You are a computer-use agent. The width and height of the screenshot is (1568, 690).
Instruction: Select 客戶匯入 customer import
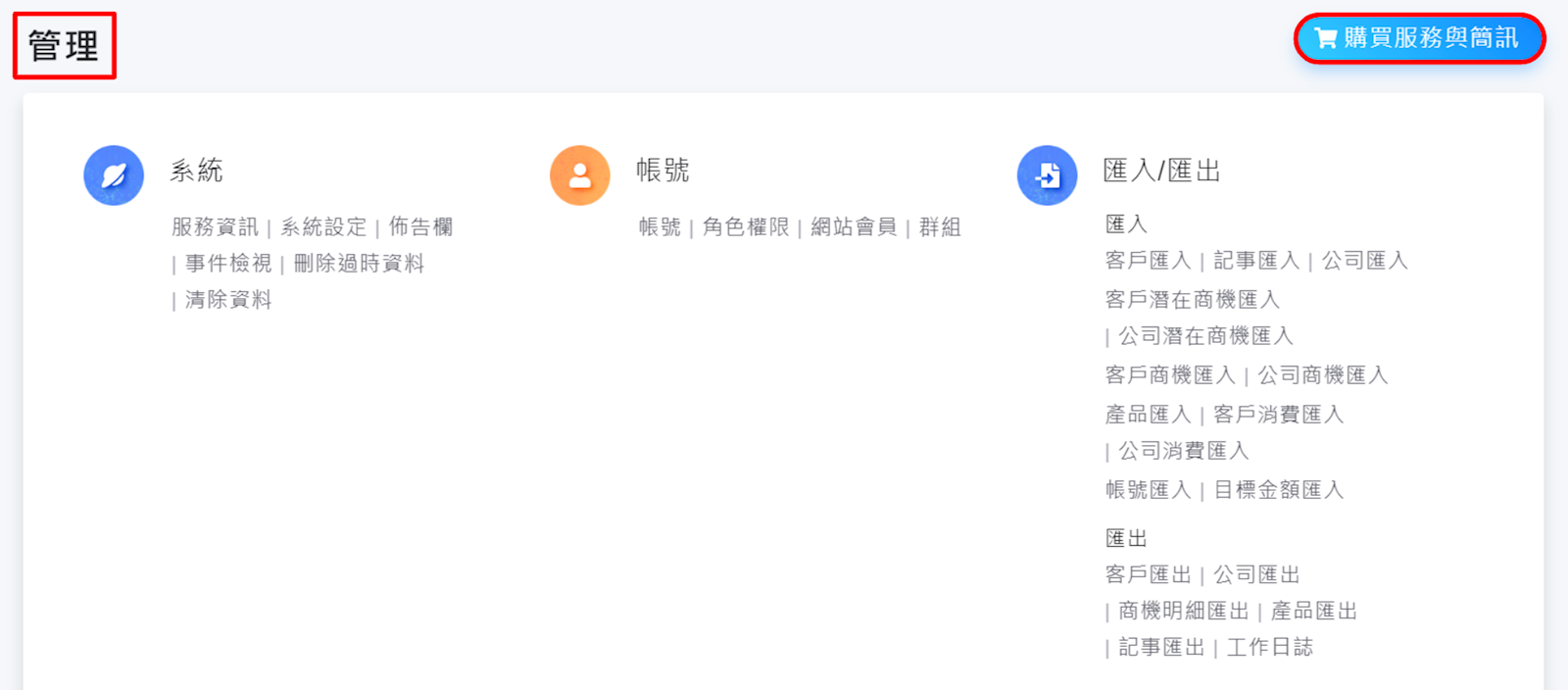pyautogui.click(x=1148, y=261)
